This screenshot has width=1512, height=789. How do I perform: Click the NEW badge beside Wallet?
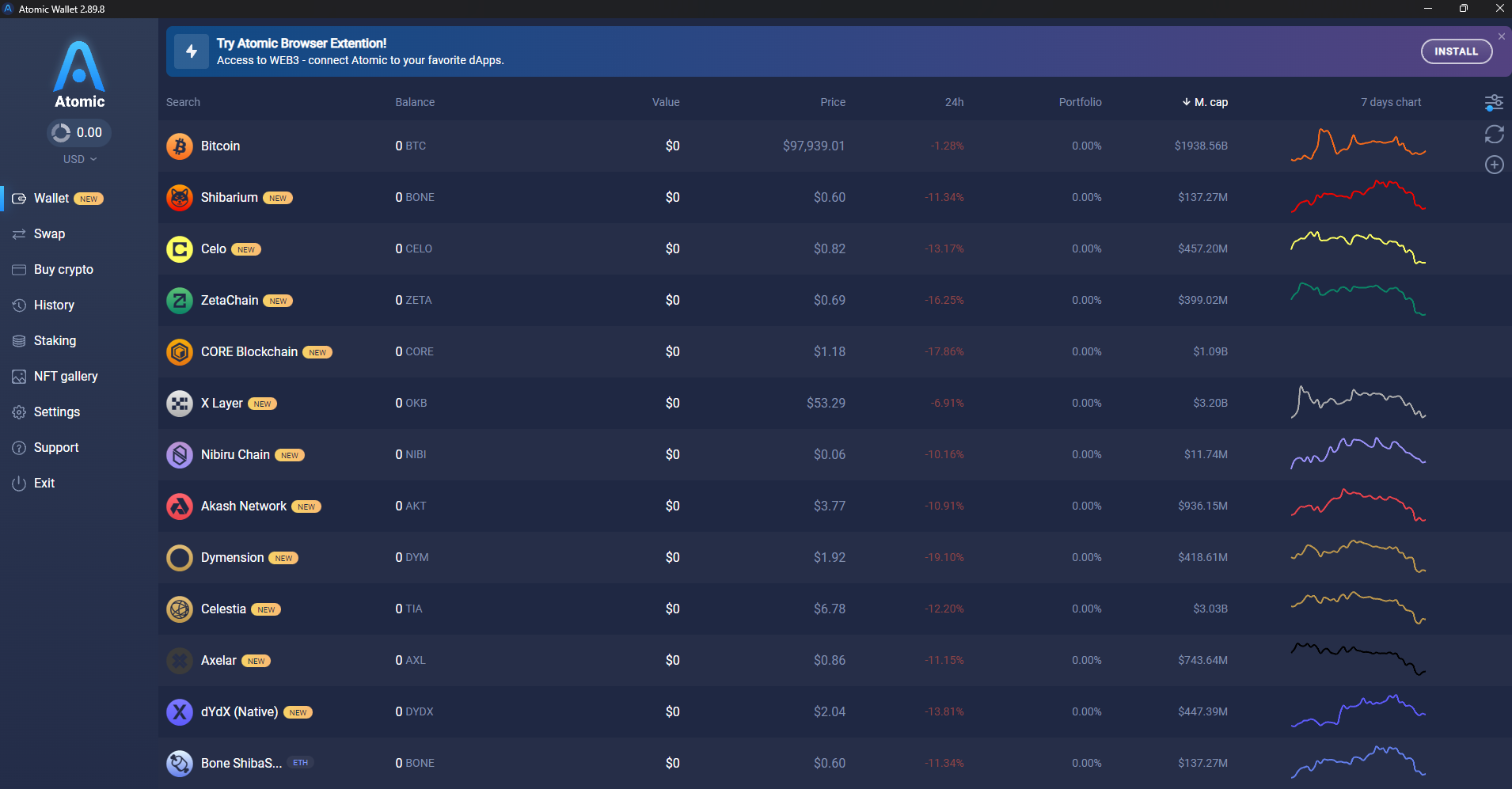[89, 199]
